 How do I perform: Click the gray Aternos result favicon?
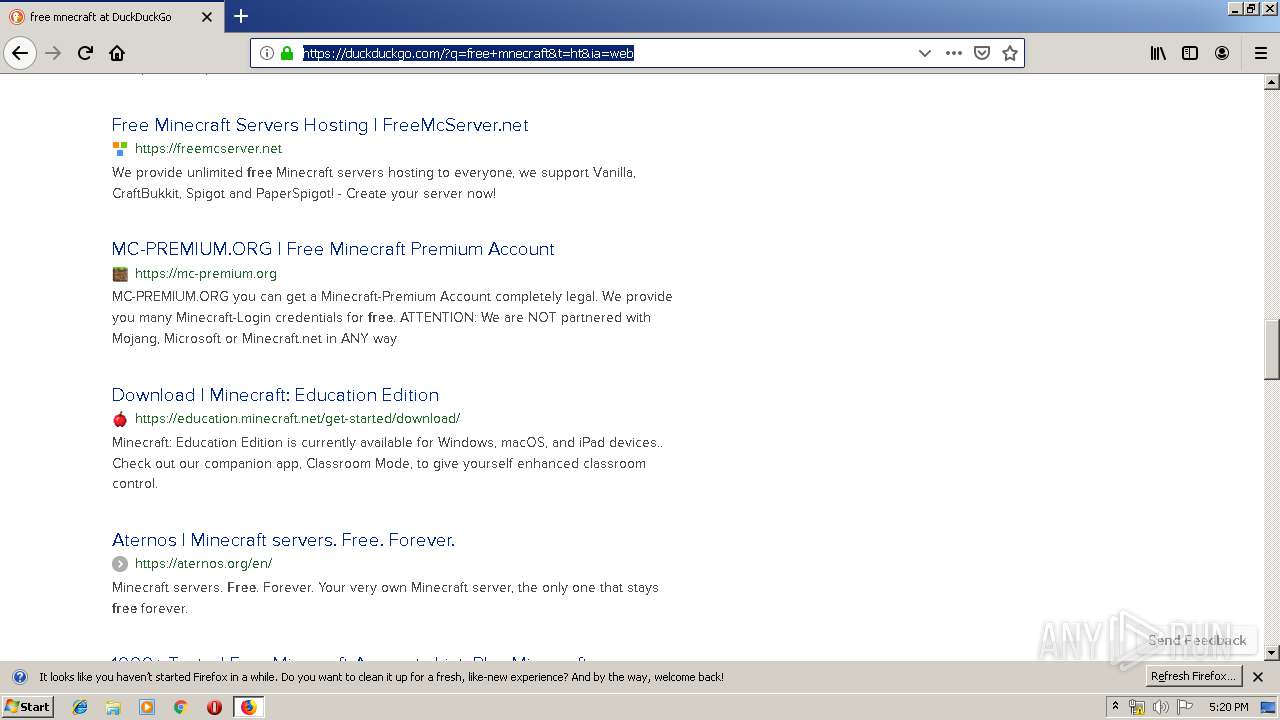[120, 564]
